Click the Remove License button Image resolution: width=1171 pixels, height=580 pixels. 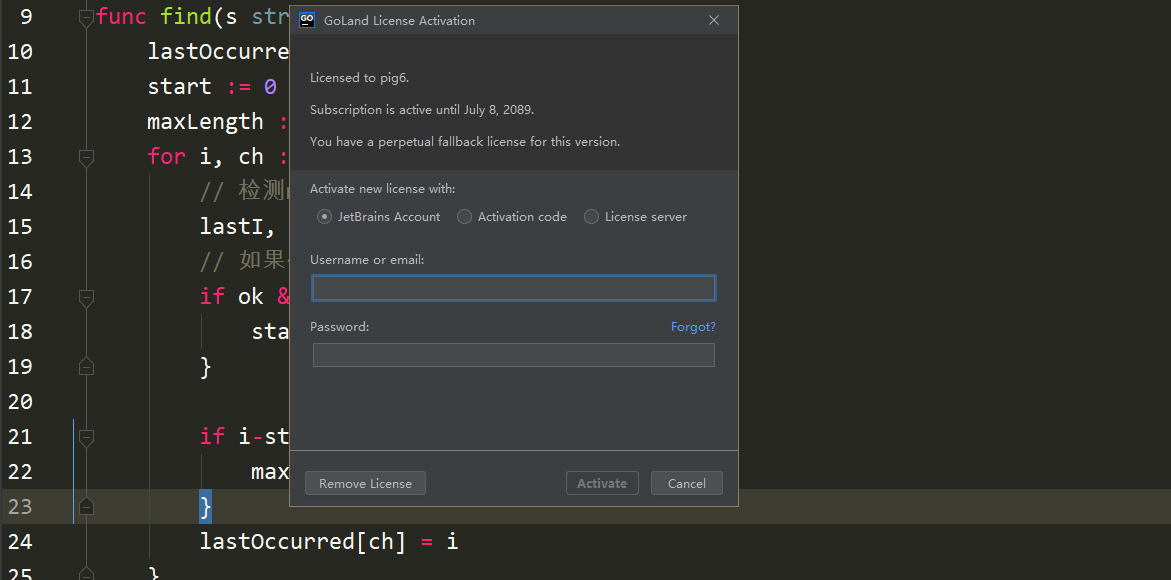point(365,483)
